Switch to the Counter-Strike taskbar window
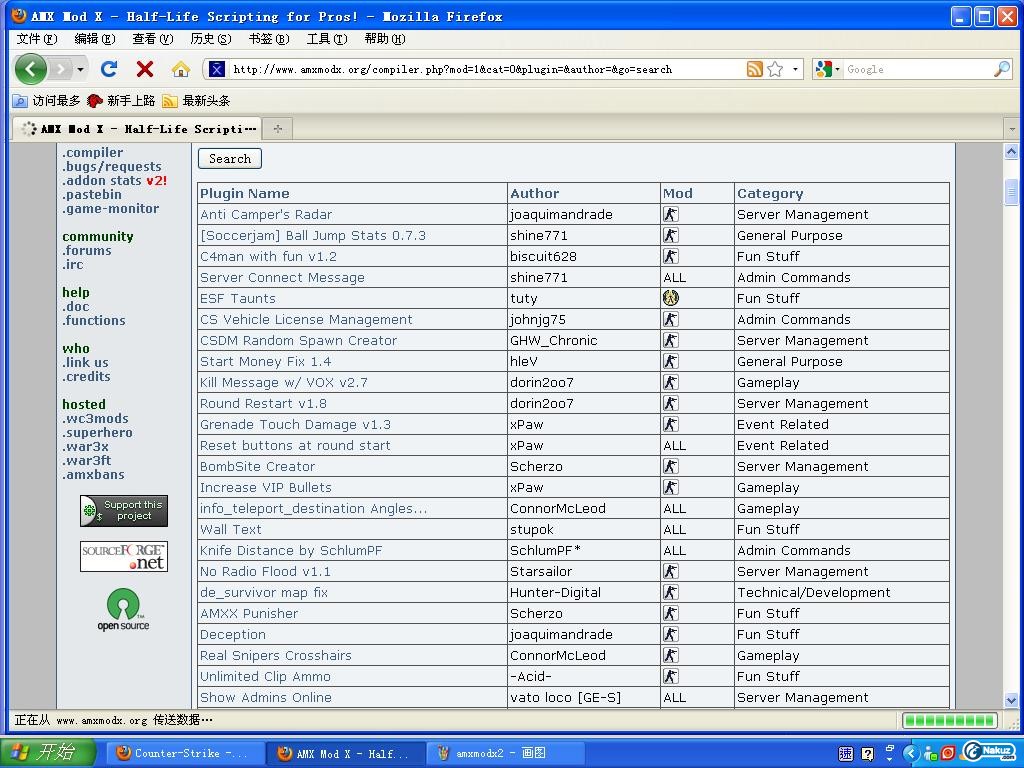Screen dimensions: 1024x768 185,753
